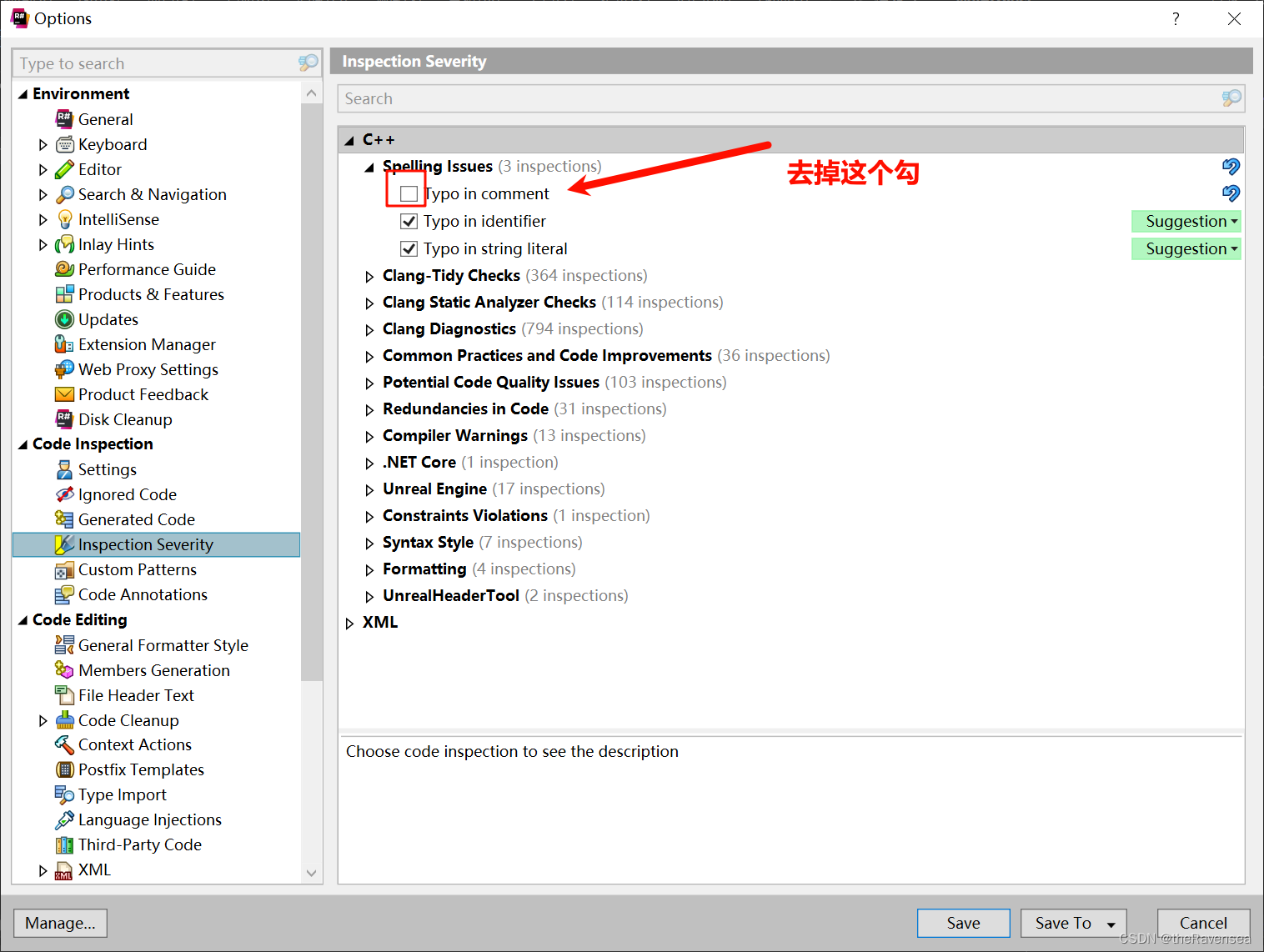The height and width of the screenshot is (952, 1264).
Task: Click the Performance Guide snail icon
Action: [x=64, y=269]
